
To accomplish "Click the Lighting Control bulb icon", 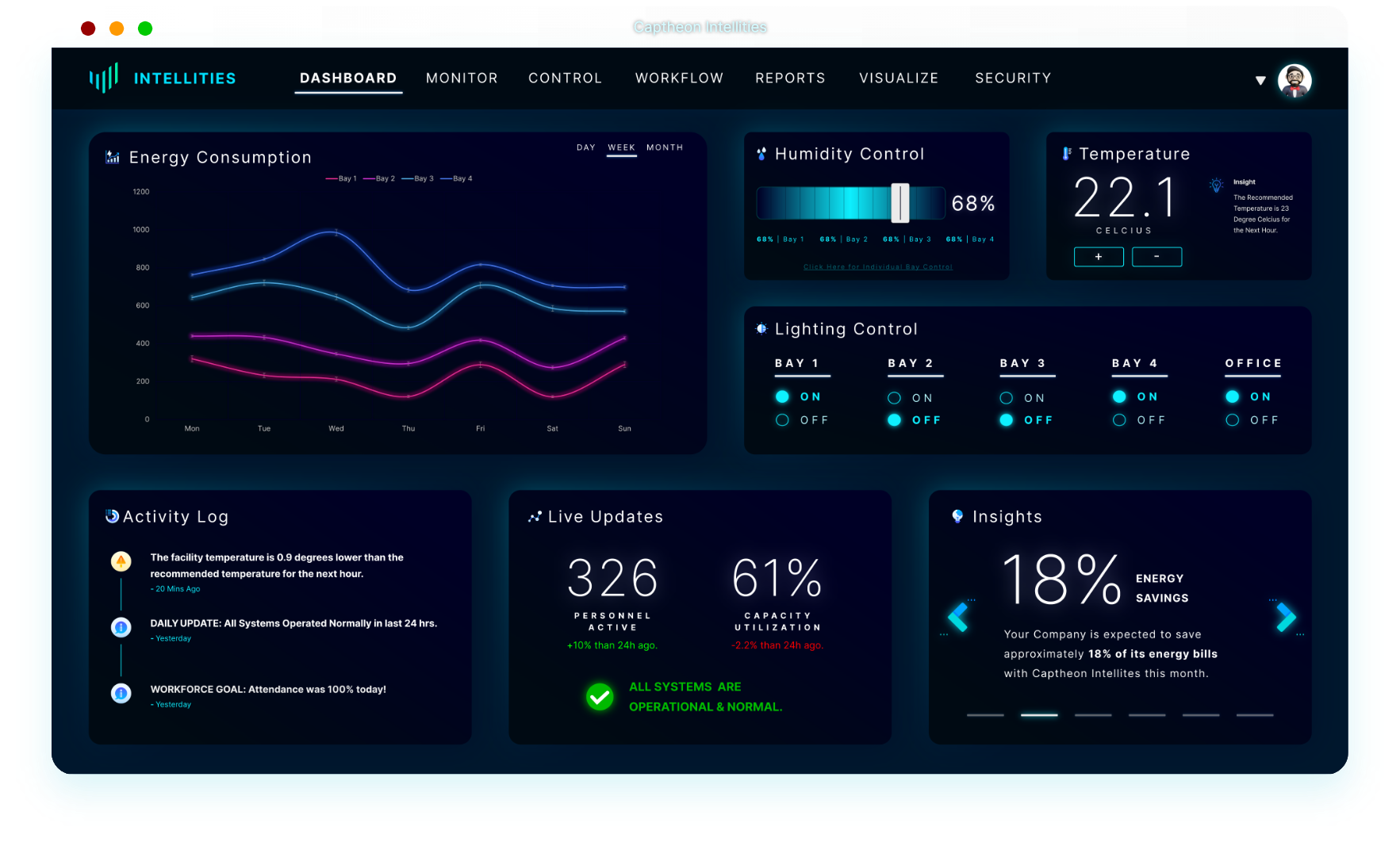I will [x=761, y=328].
